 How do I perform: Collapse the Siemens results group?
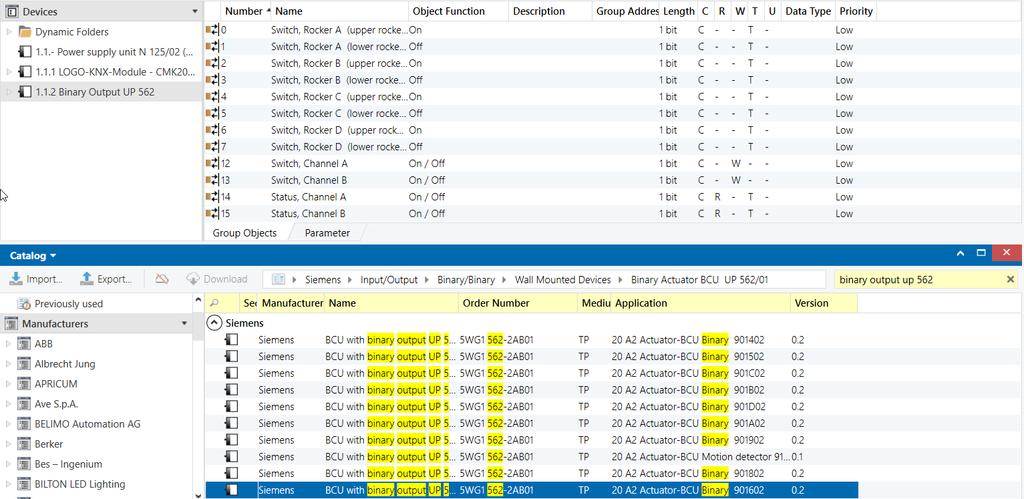214,323
